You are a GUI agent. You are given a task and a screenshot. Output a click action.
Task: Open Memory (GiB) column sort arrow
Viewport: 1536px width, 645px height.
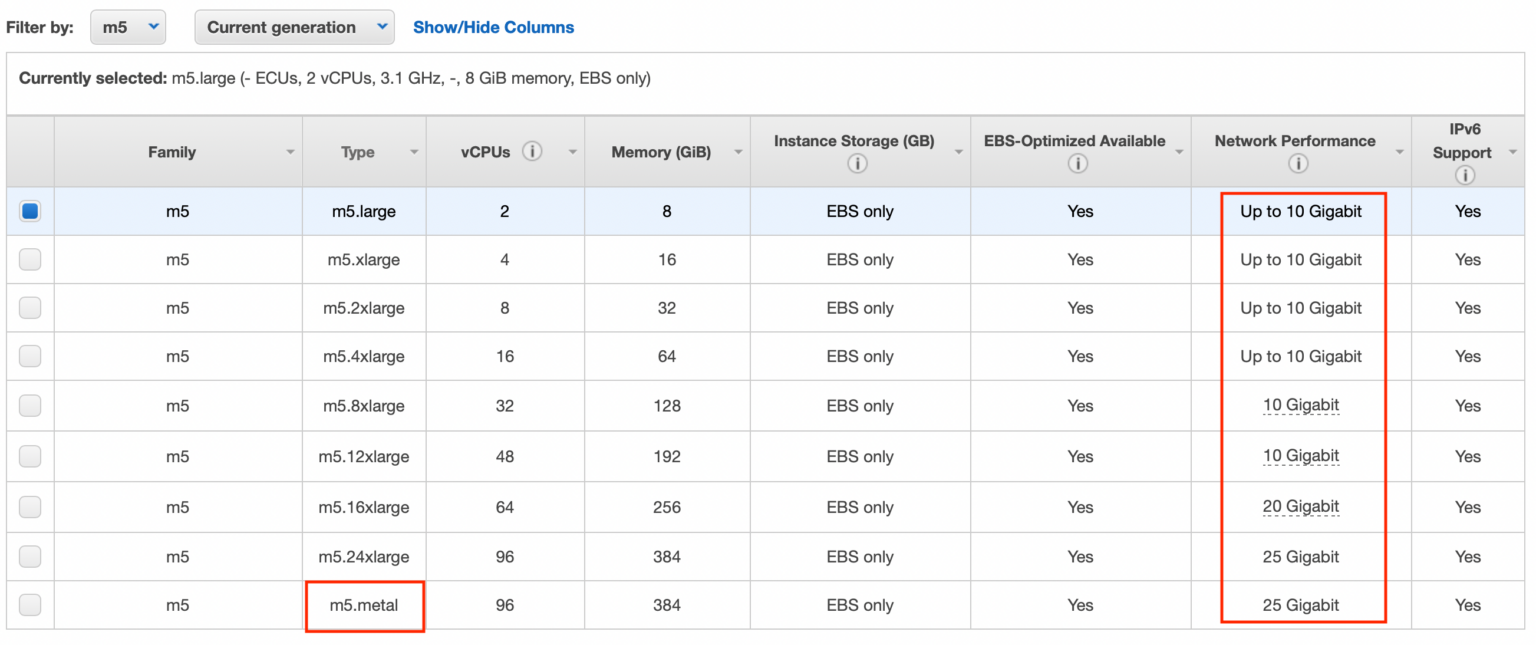click(x=738, y=153)
